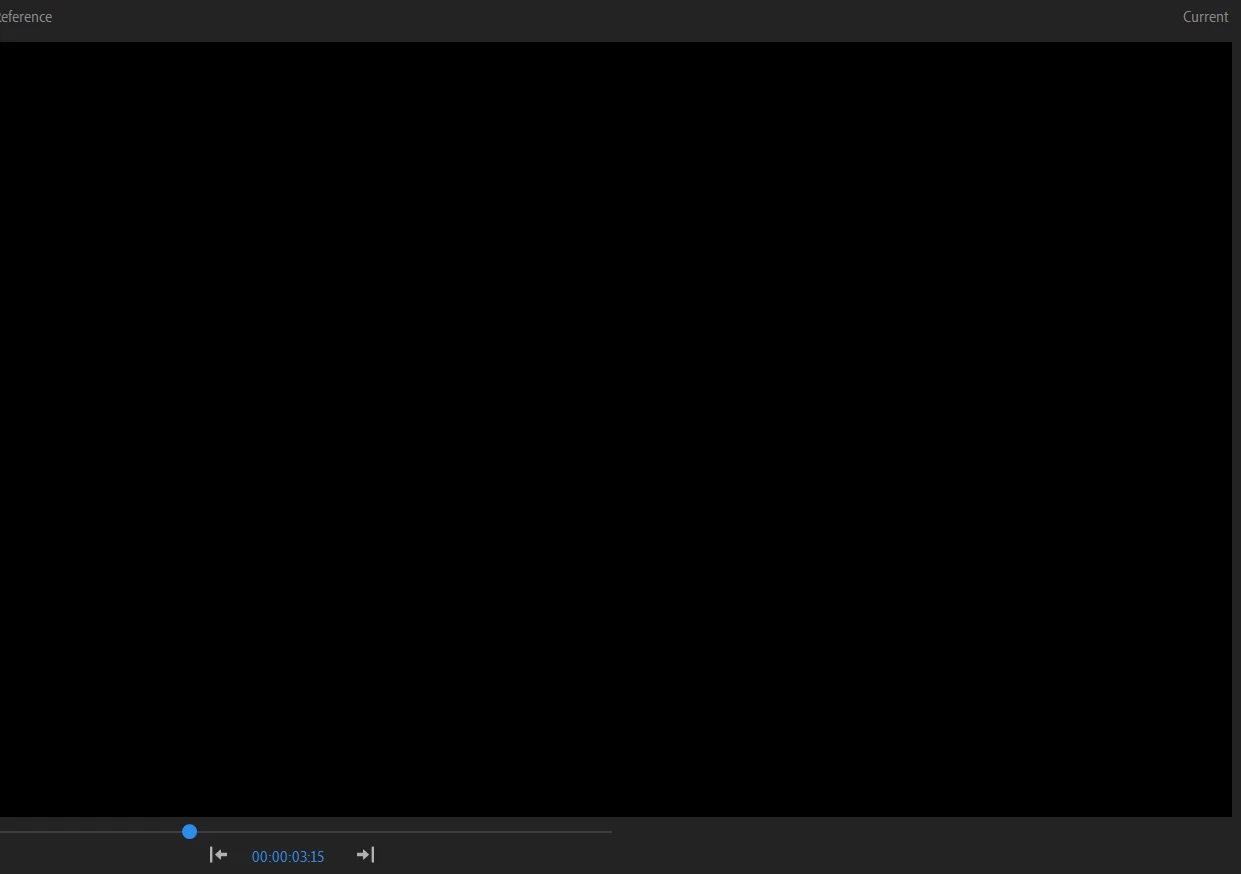Go to the previous edit point
The height and width of the screenshot is (874, 1241).
pos(218,855)
